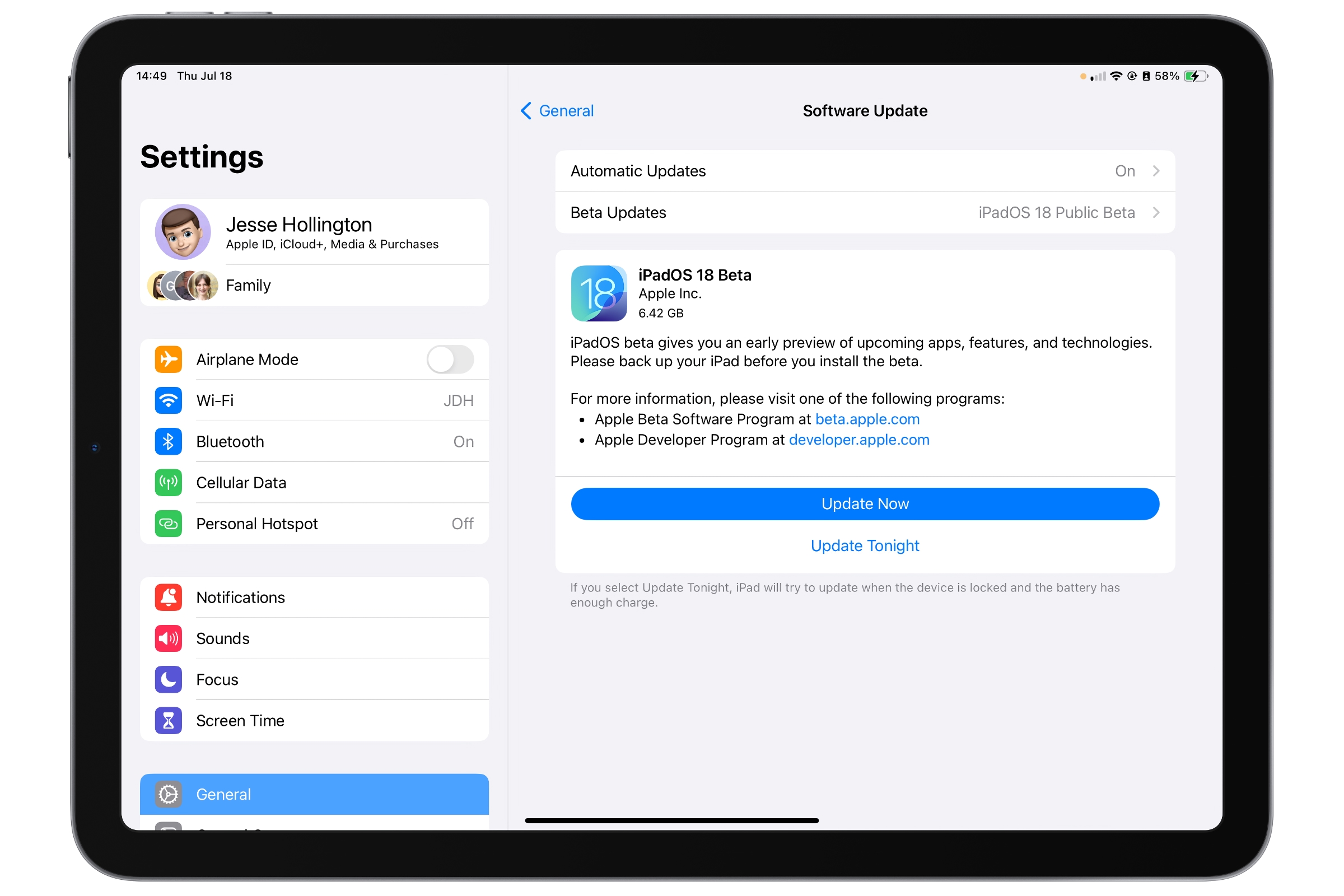Toggle Automatic Updates on/off

point(865,171)
